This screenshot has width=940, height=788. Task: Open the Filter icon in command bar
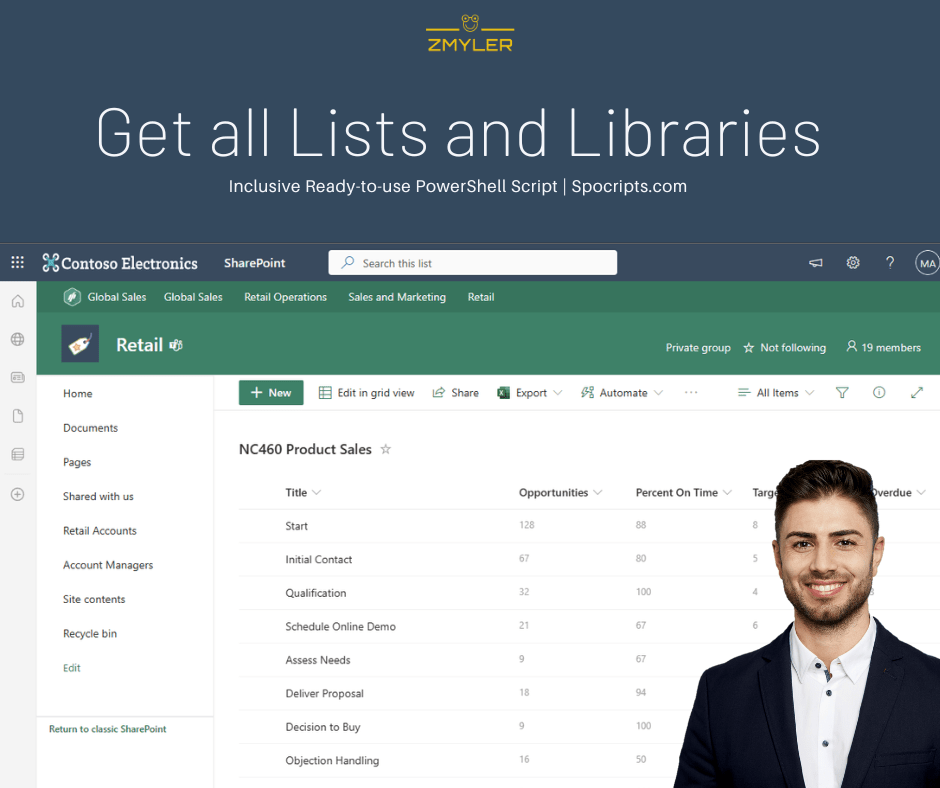coord(845,392)
